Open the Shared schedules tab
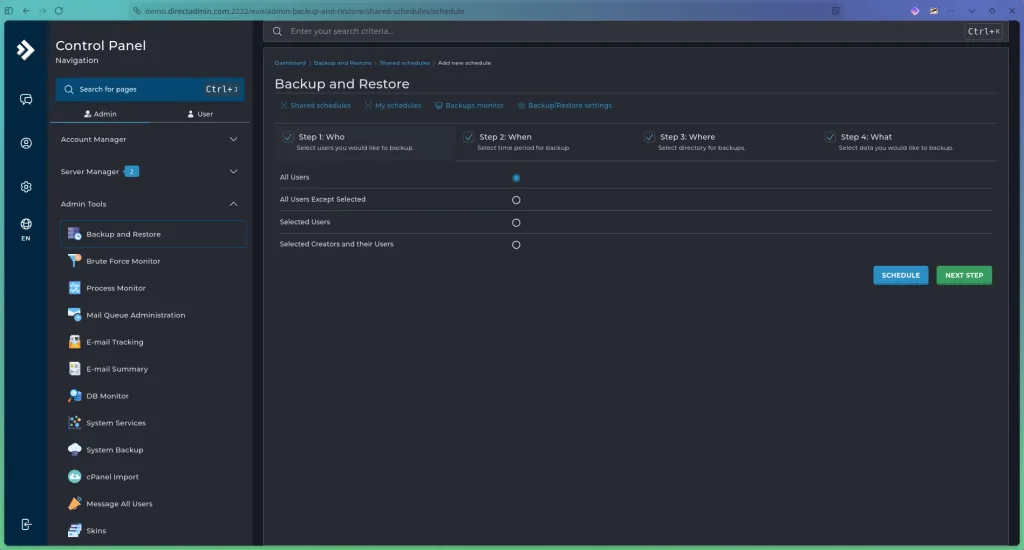The image size is (1024, 550). pyautogui.click(x=315, y=105)
